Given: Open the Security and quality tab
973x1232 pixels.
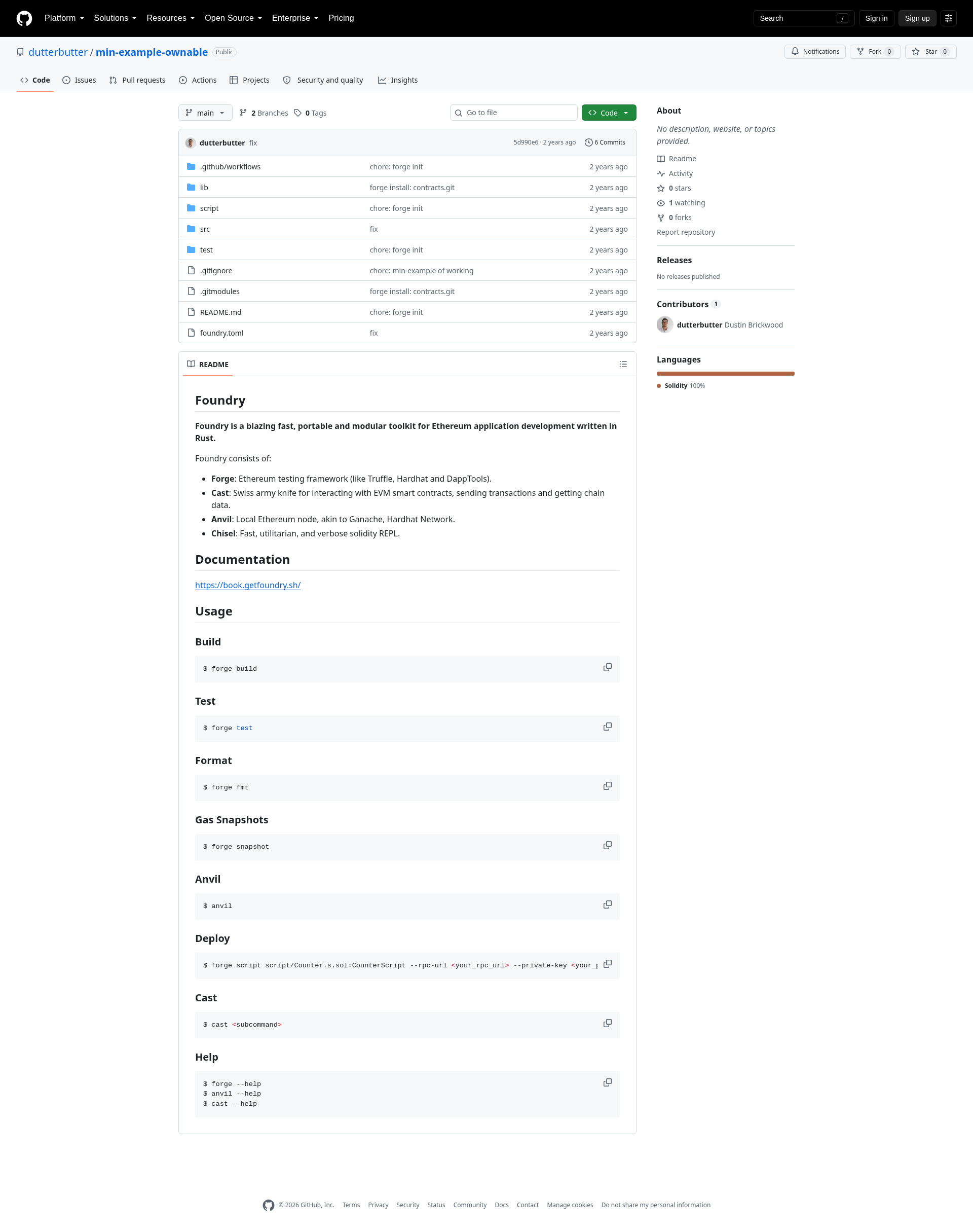Looking at the screenshot, I should click(x=323, y=80).
